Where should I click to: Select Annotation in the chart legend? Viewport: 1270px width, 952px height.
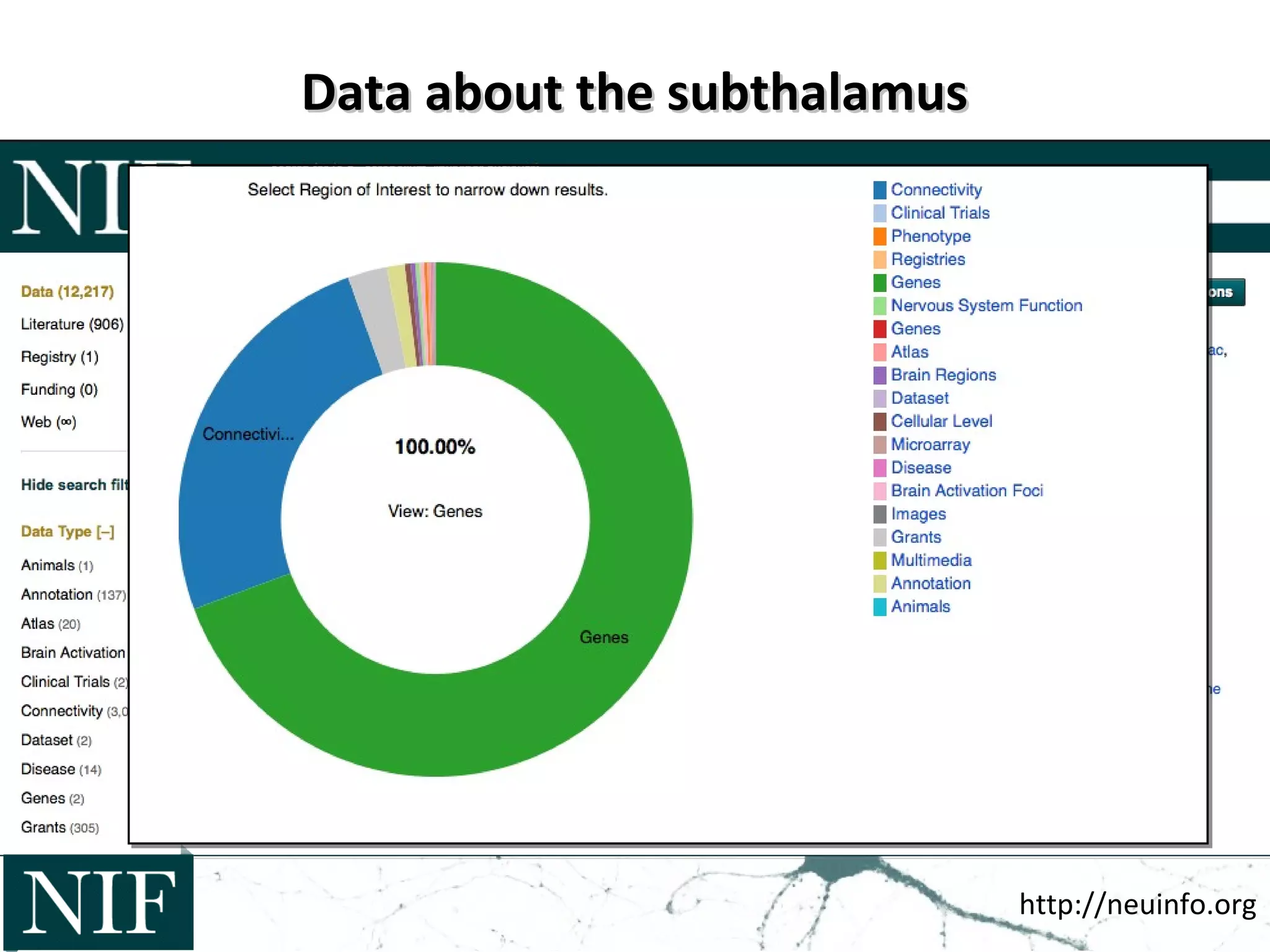click(931, 583)
